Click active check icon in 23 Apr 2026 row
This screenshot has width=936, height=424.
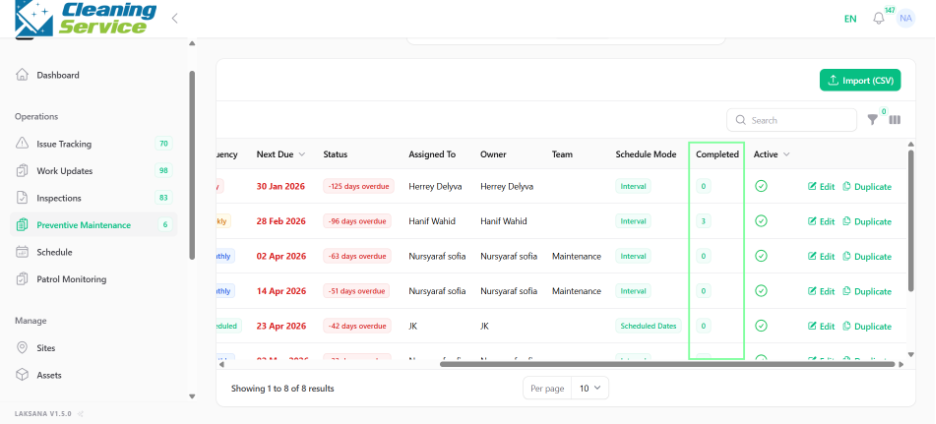pos(761,326)
